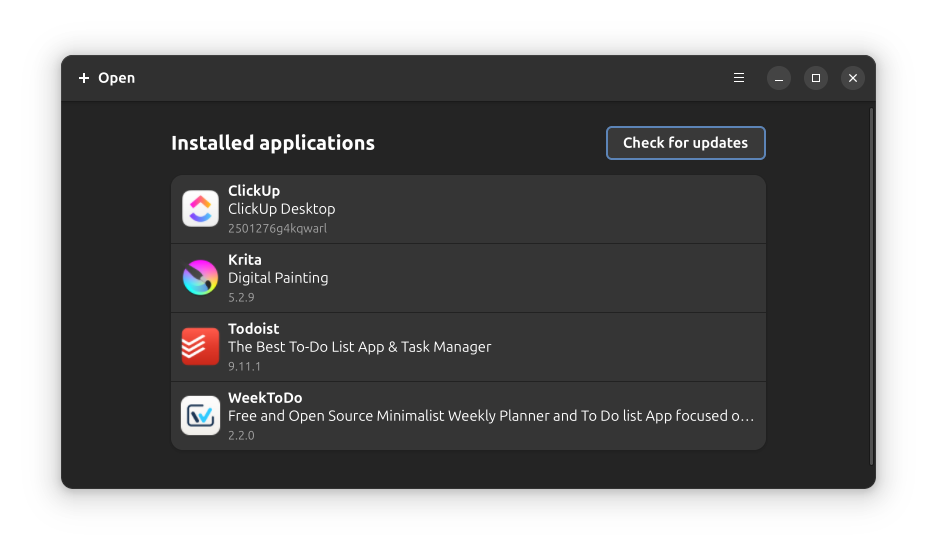Click the Todoist app icon
The image size is (937, 556).
pos(200,347)
